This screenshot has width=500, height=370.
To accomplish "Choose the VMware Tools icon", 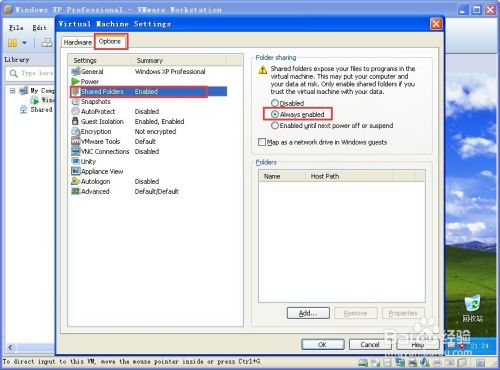I will [76, 141].
